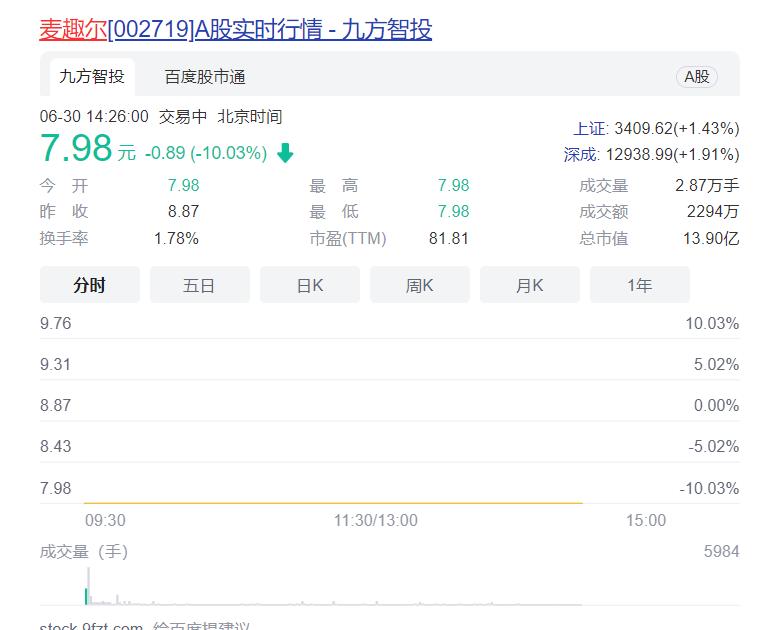757x630 pixels.
Task: Switch chart to 日K view
Action: 309,285
